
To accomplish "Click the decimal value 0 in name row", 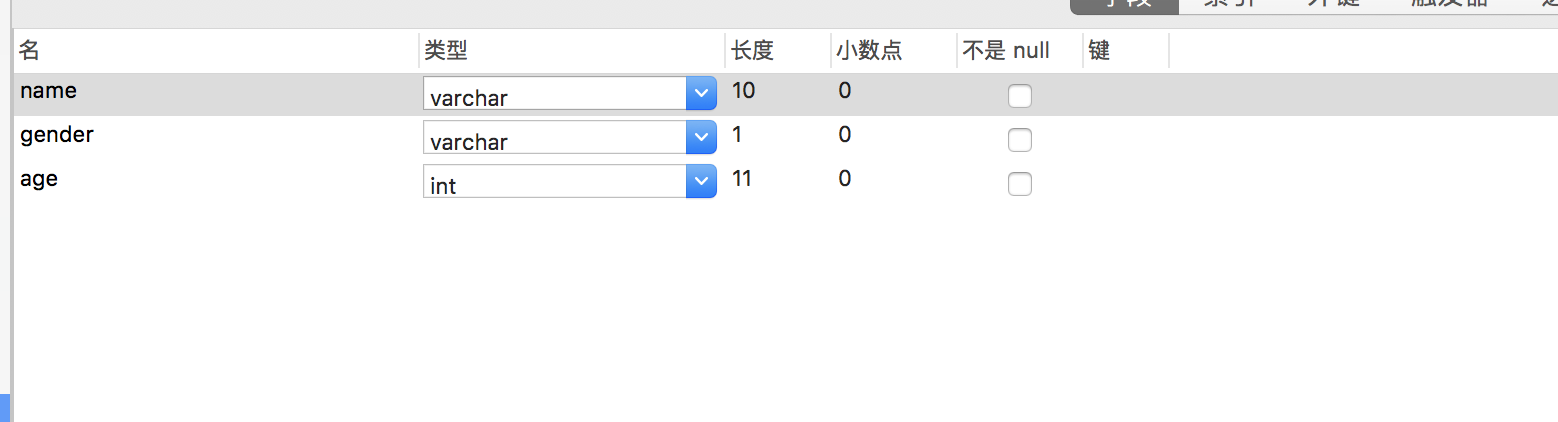I will (x=845, y=91).
